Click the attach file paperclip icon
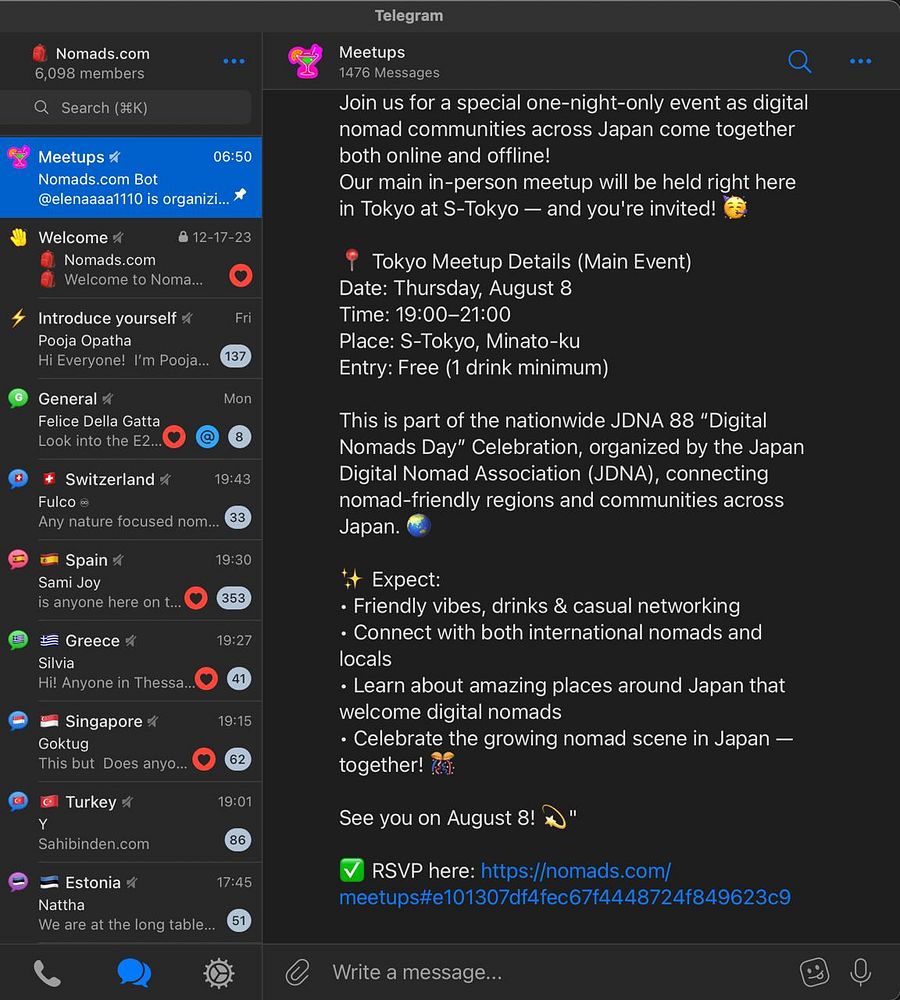Screen dimensions: 900x1000 click(297, 972)
